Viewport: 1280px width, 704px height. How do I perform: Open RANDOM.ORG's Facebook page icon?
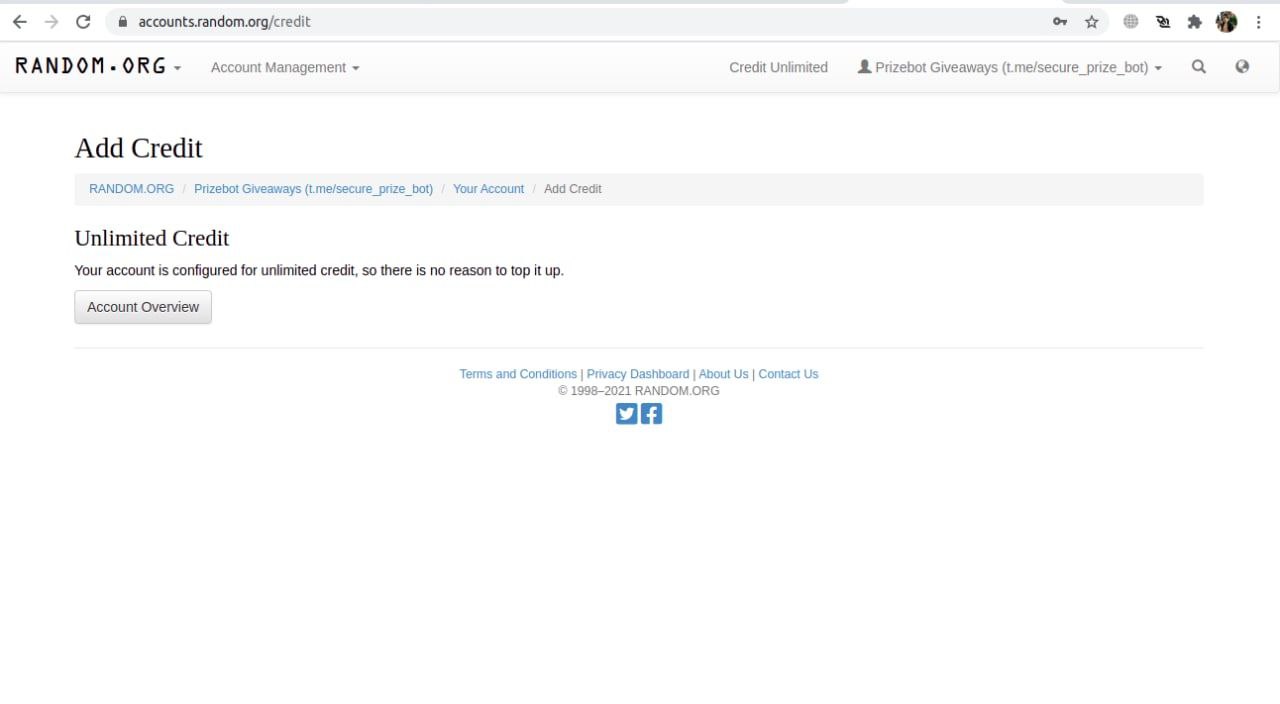651,413
